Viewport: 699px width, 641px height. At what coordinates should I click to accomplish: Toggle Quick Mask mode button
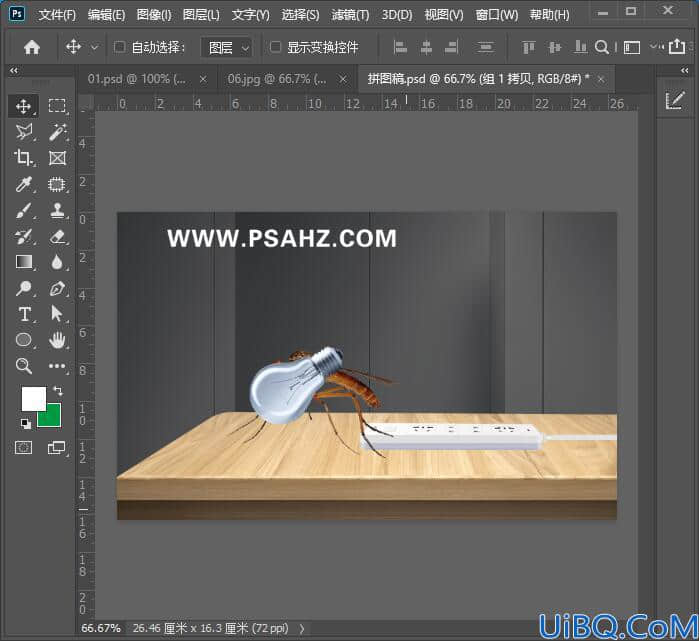click(23, 448)
